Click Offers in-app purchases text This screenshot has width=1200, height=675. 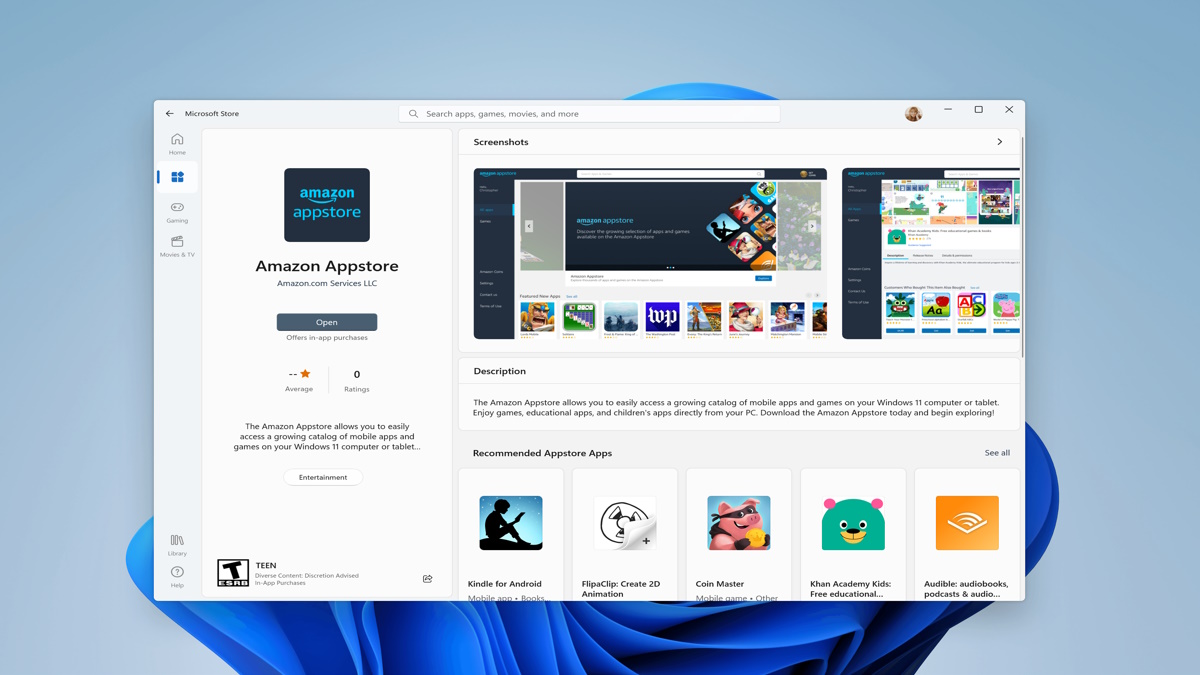pos(327,338)
